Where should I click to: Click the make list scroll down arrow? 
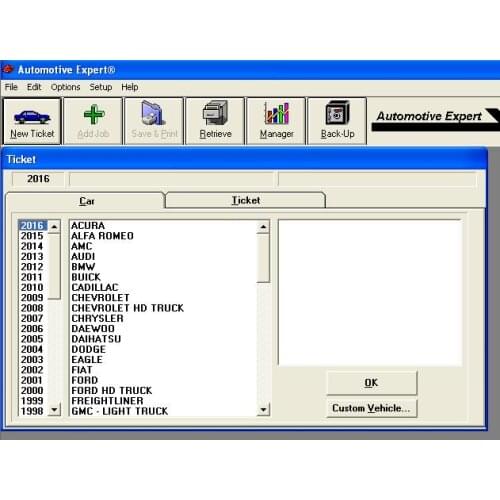tap(263, 409)
